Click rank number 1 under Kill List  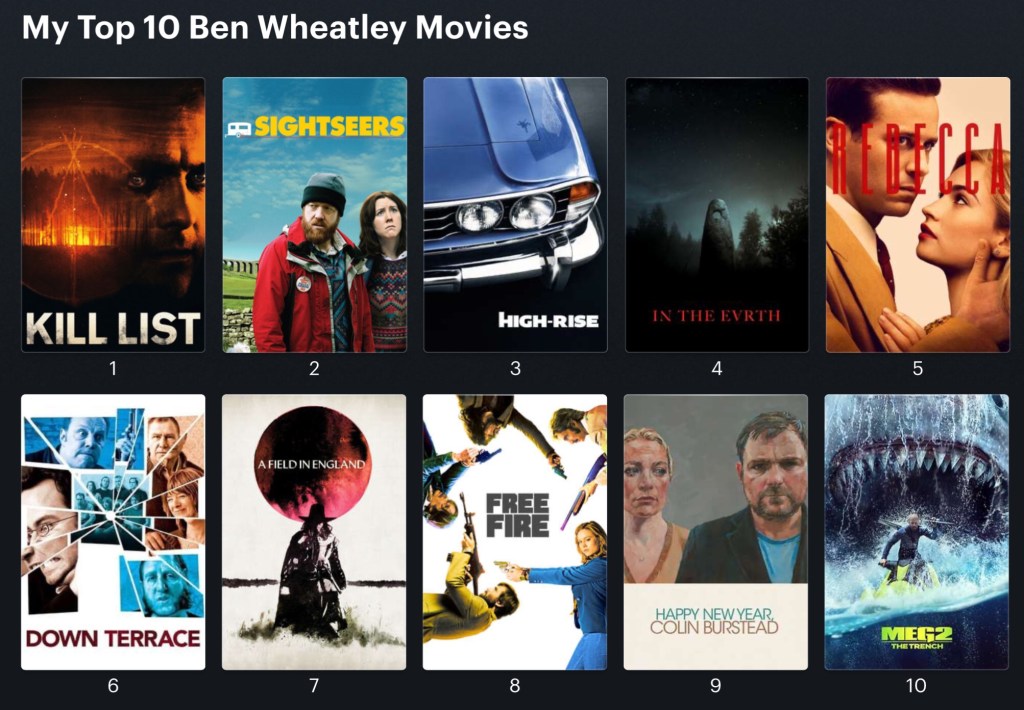tap(113, 368)
